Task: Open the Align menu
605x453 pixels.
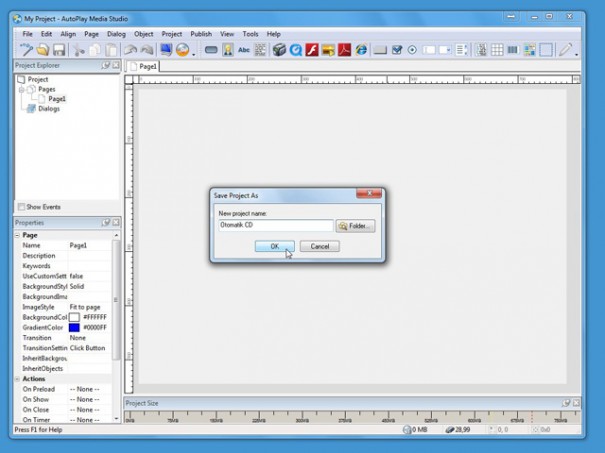Action: pos(68,34)
